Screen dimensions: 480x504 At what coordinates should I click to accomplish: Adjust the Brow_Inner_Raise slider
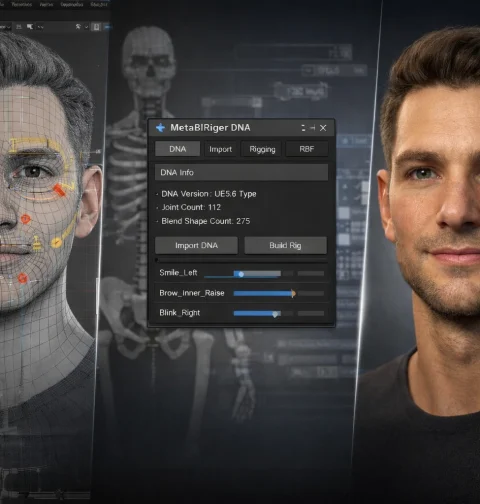click(x=264, y=293)
